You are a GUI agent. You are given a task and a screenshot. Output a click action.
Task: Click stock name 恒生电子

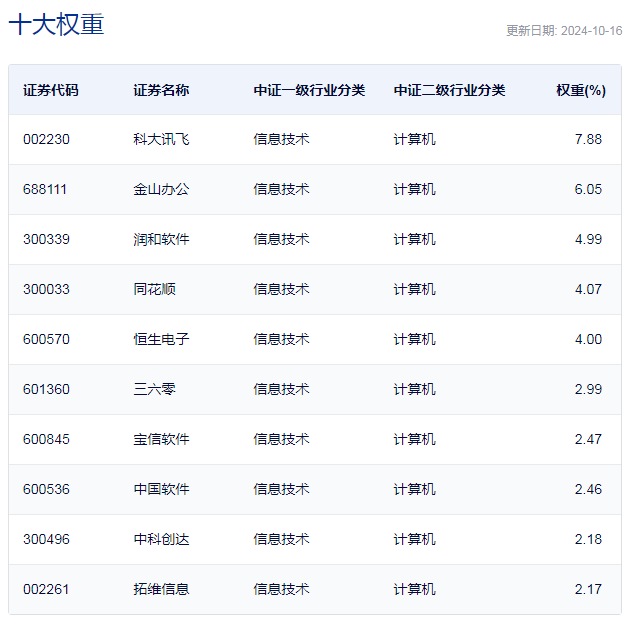pos(161,340)
